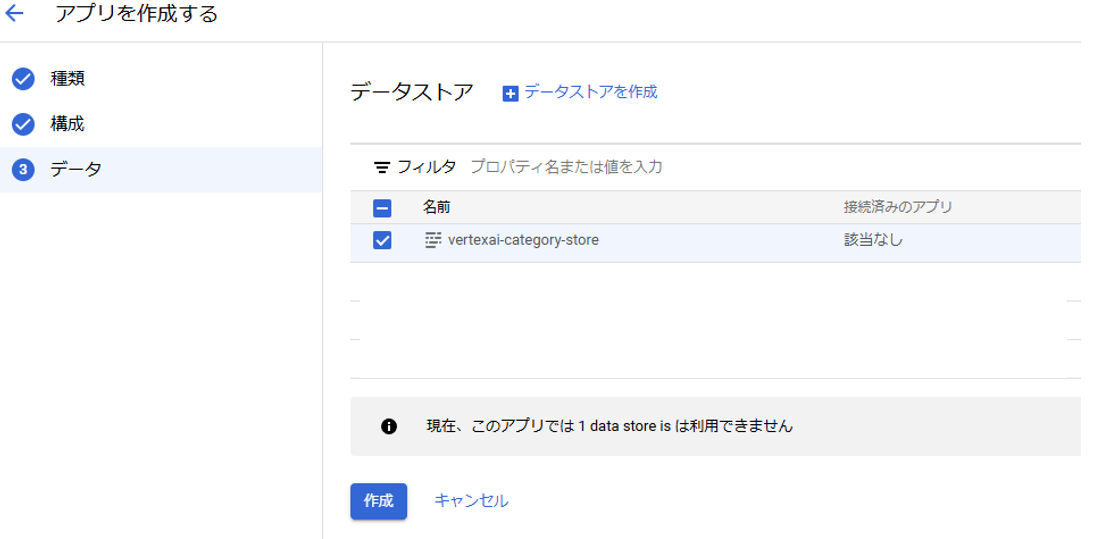Click the キャンセル button

pos(471,501)
